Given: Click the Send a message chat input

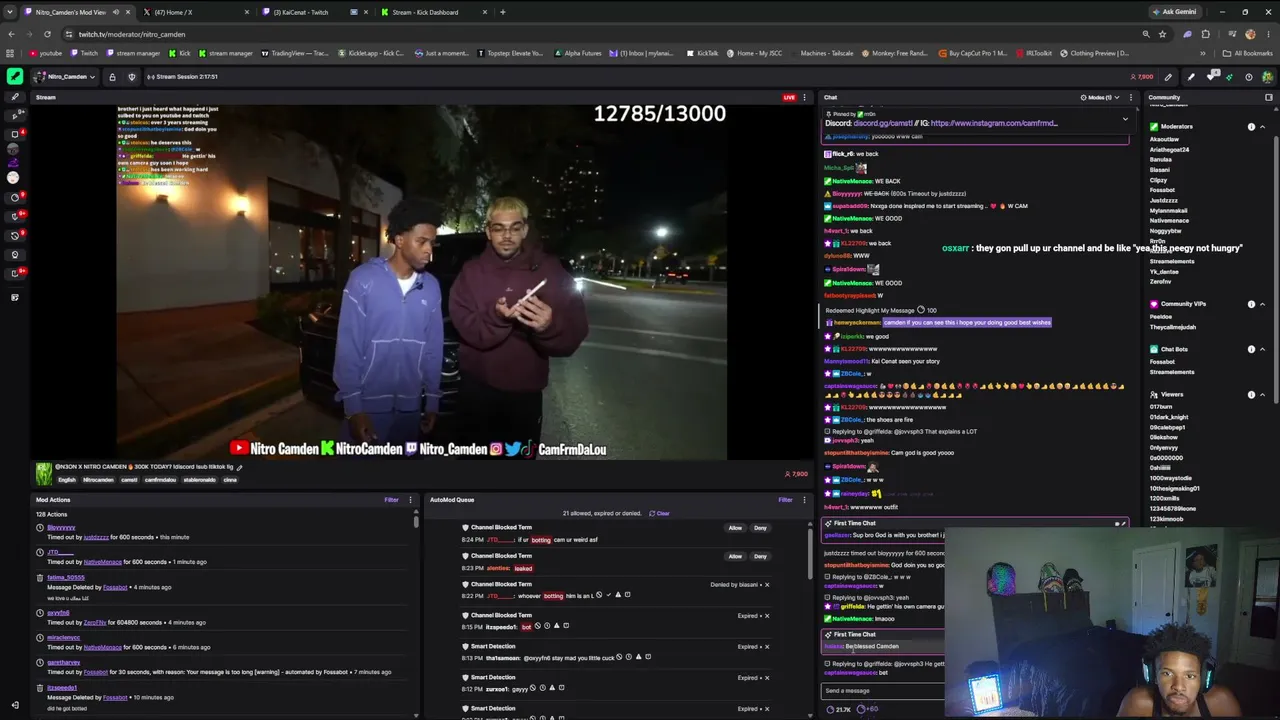Looking at the screenshot, I should tap(883, 691).
